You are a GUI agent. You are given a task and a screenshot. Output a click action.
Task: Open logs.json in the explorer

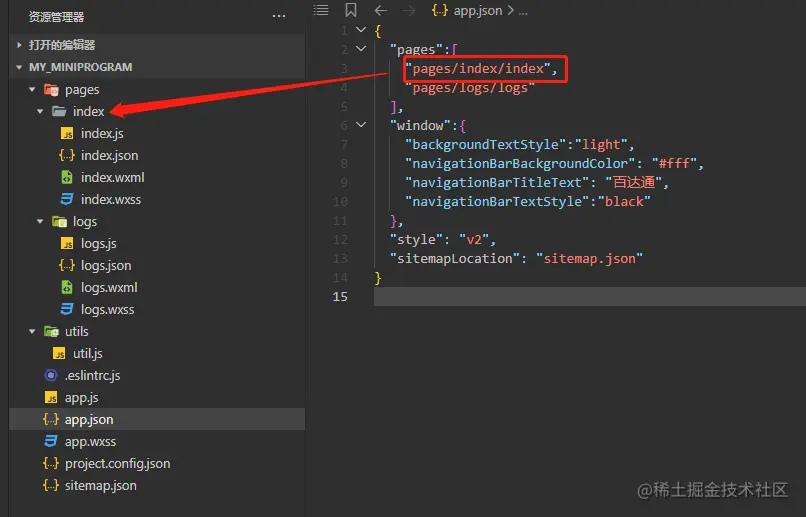click(x=106, y=266)
